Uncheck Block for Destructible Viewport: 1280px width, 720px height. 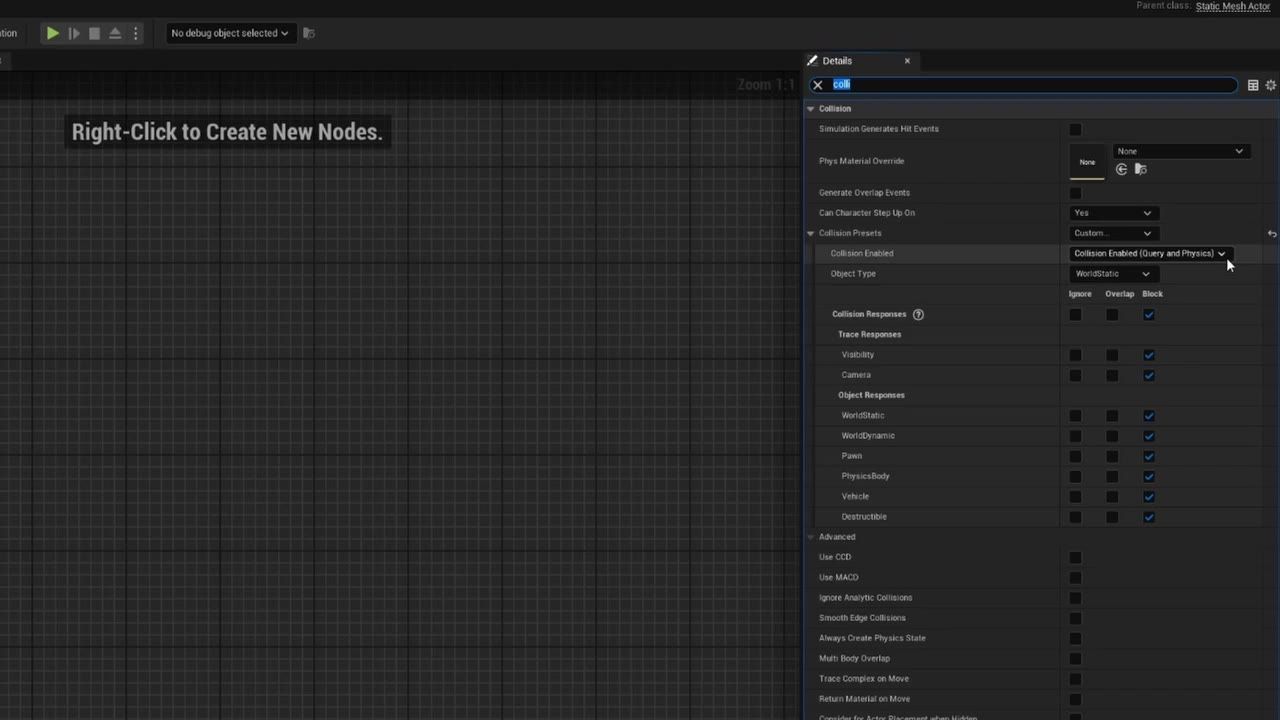point(1149,517)
